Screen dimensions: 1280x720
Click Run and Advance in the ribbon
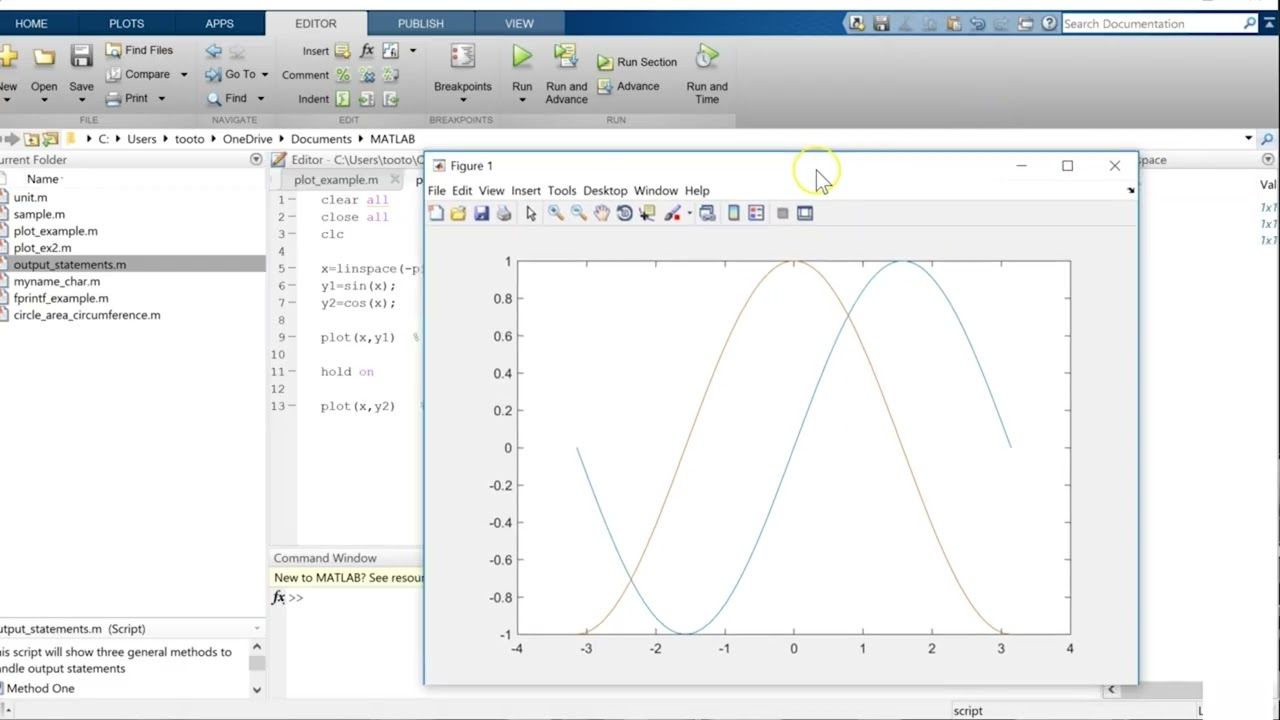tap(566, 73)
